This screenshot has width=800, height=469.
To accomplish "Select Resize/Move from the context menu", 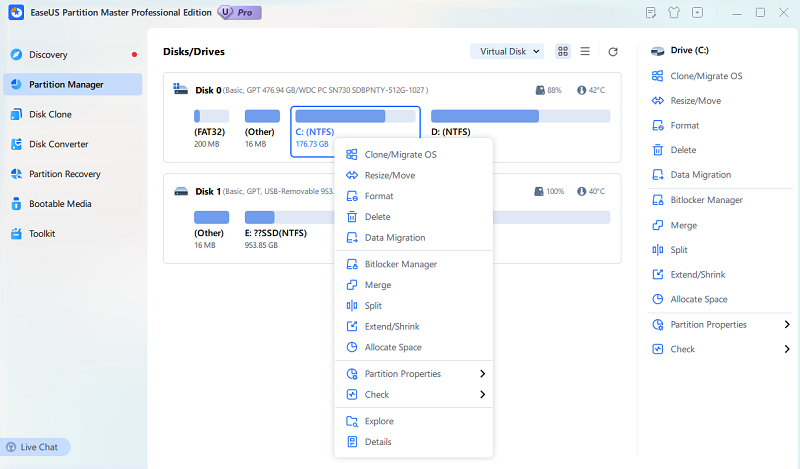I will [389, 176].
